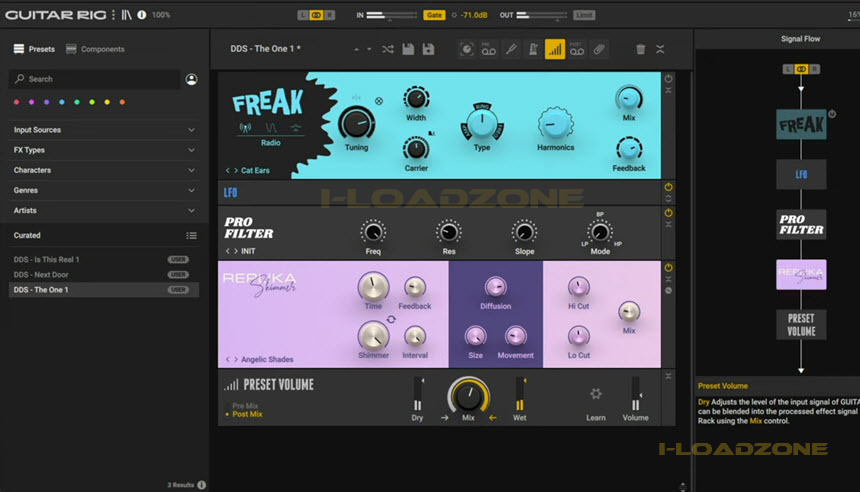Viewport: 860px width, 492px height.
Task: Expand the Genres filter
Action: (104, 190)
